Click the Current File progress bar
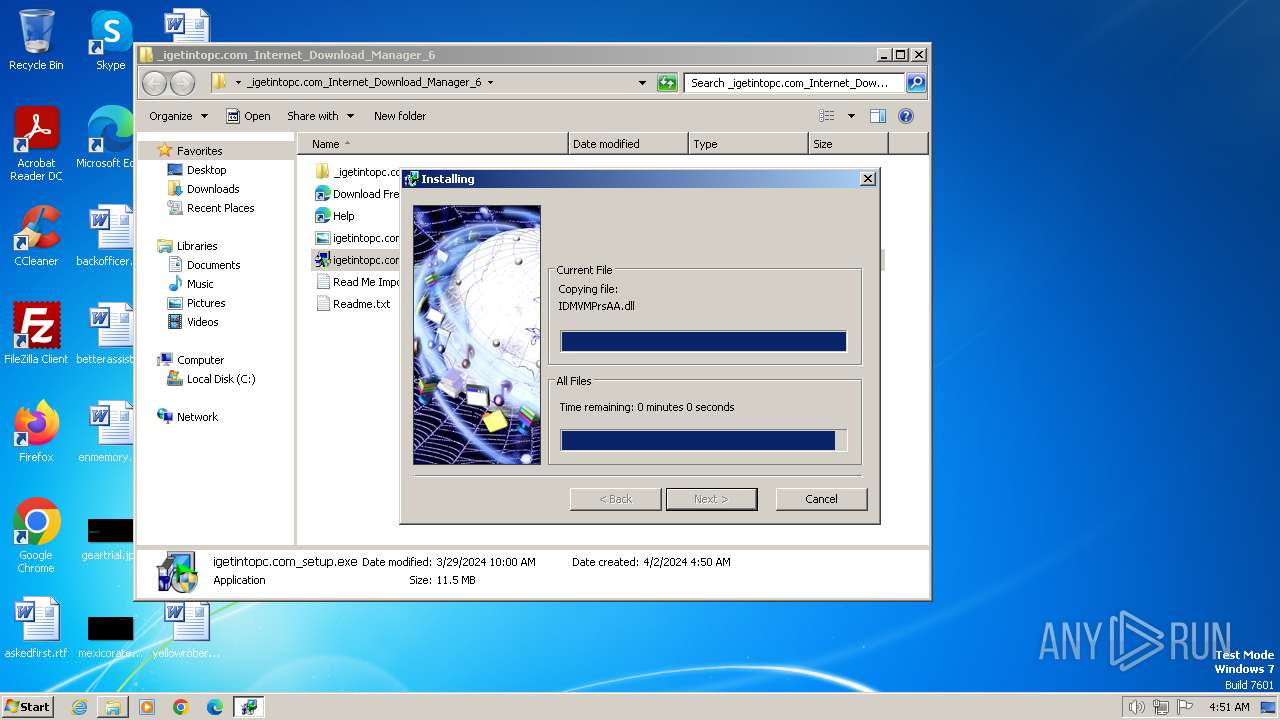1280x720 pixels. pyautogui.click(x=704, y=342)
